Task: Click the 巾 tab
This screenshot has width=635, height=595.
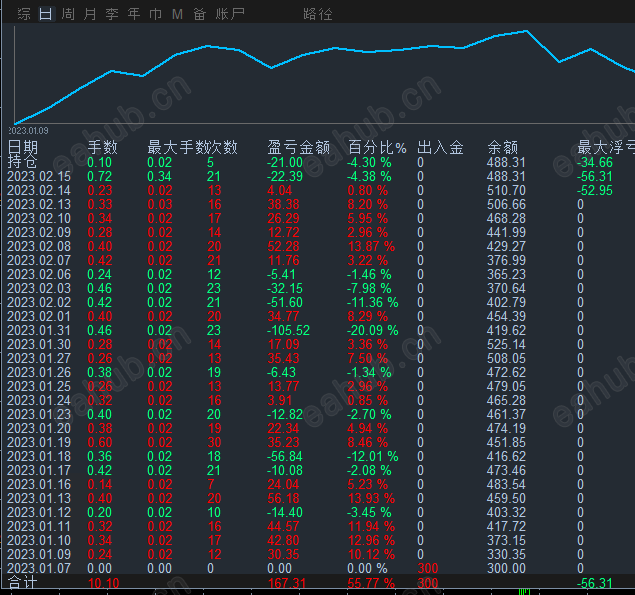Action: click(155, 14)
